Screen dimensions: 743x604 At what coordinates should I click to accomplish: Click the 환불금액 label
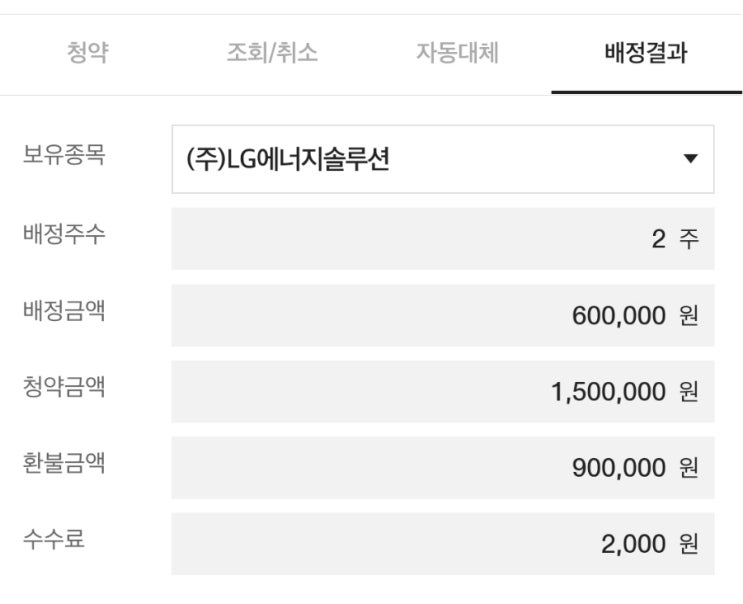(x=64, y=463)
